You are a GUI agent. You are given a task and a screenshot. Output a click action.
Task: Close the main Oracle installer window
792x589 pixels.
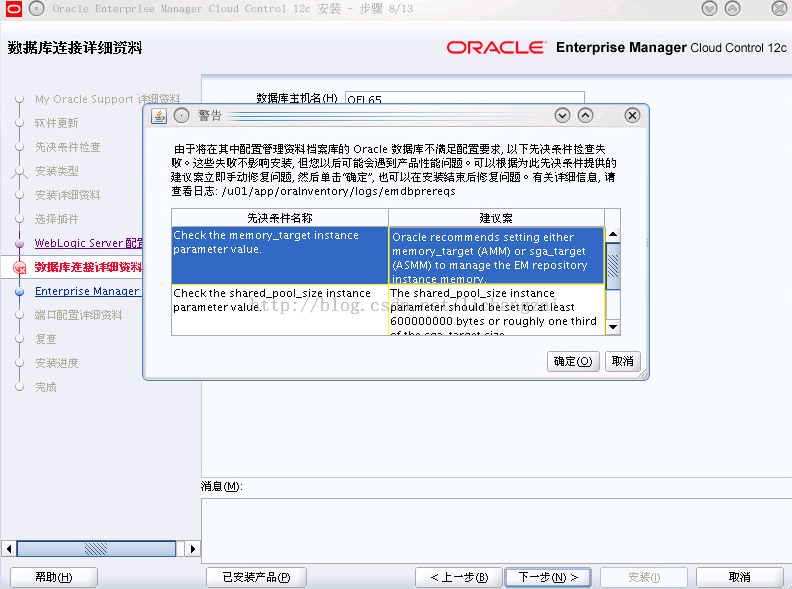779,9
